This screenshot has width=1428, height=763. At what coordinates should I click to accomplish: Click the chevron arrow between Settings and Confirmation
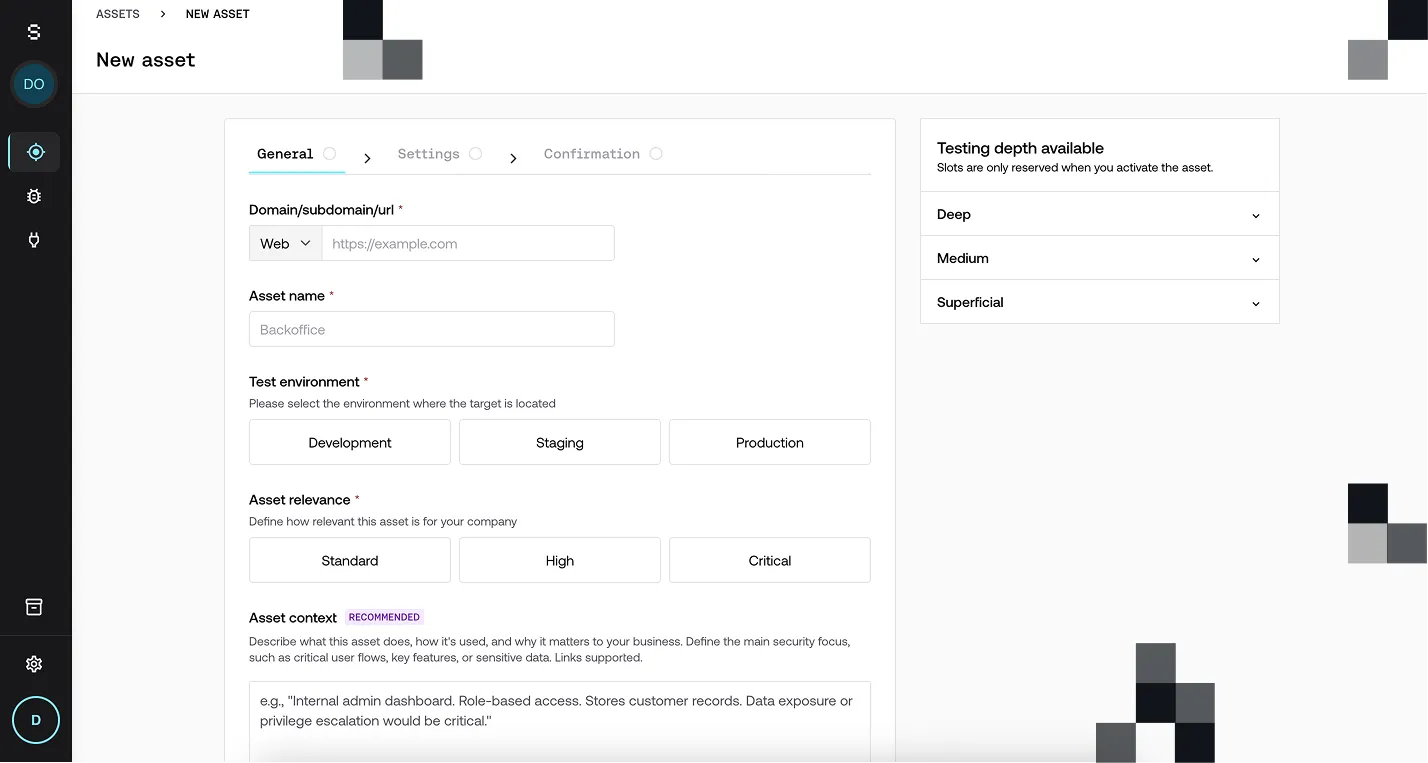[513, 158]
